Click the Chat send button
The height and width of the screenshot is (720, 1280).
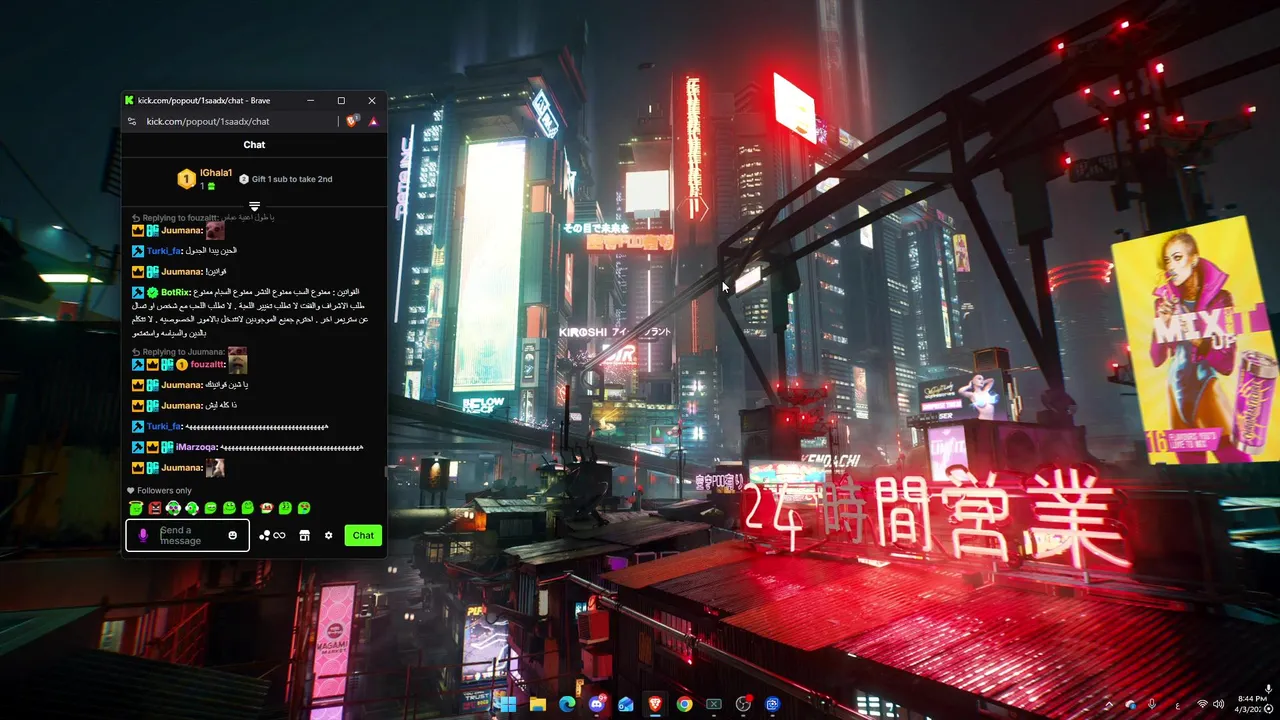tap(363, 535)
